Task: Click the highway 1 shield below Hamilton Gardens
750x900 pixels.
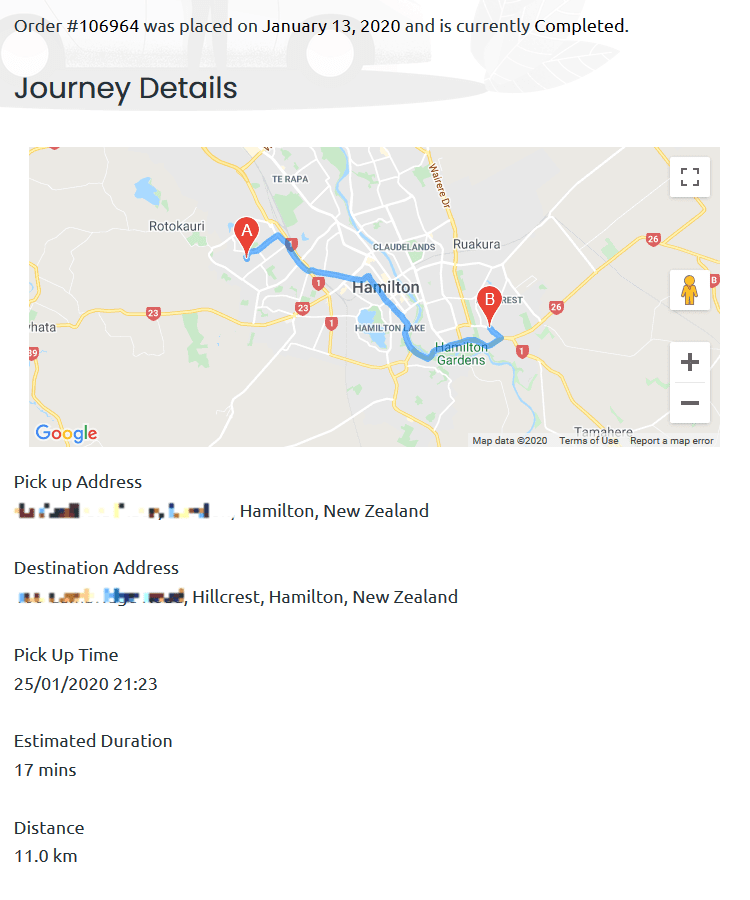Action: pyautogui.click(x=522, y=351)
